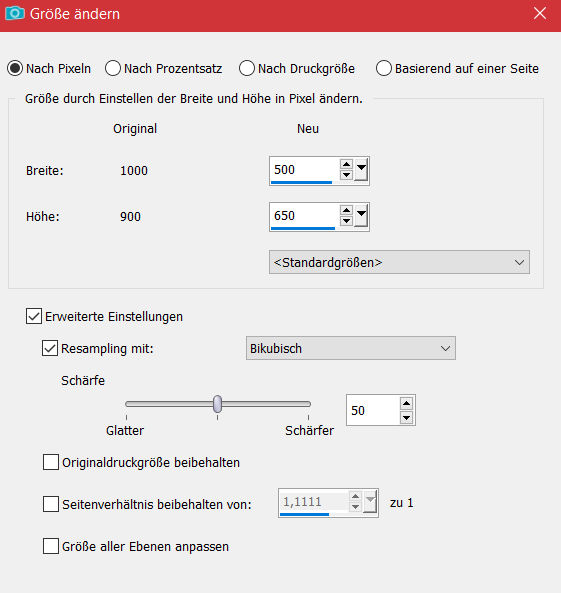
Task: Close the Größe ändern dialog
Action: point(540,14)
